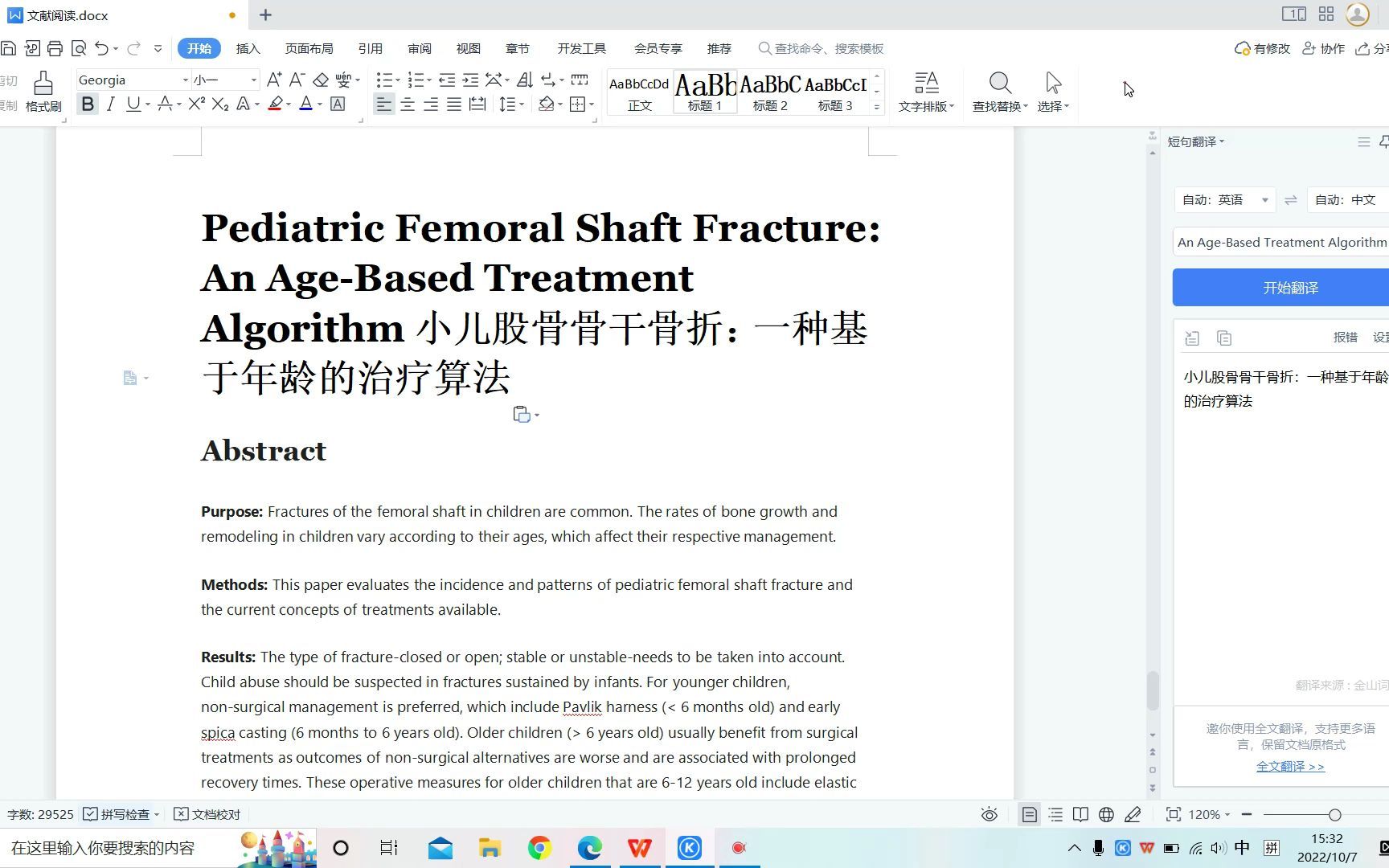Decrease paragraph indent
The width and height of the screenshot is (1389, 868).
pos(447,80)
